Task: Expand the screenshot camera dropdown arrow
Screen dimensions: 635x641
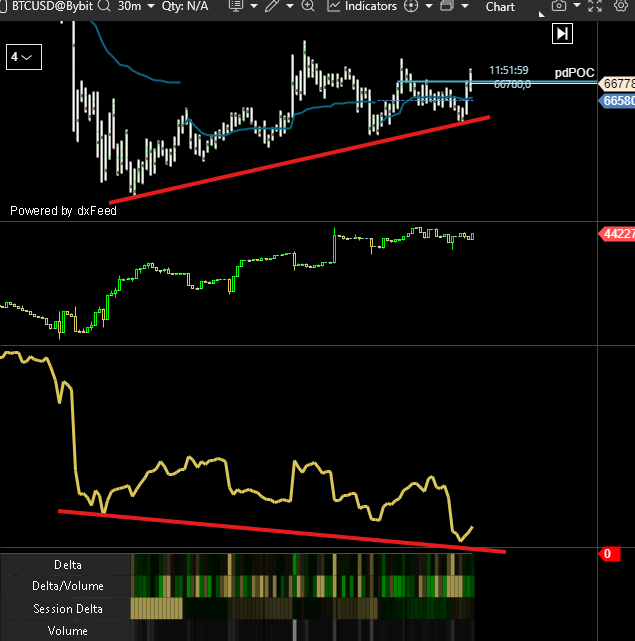Action: point(577,5)
